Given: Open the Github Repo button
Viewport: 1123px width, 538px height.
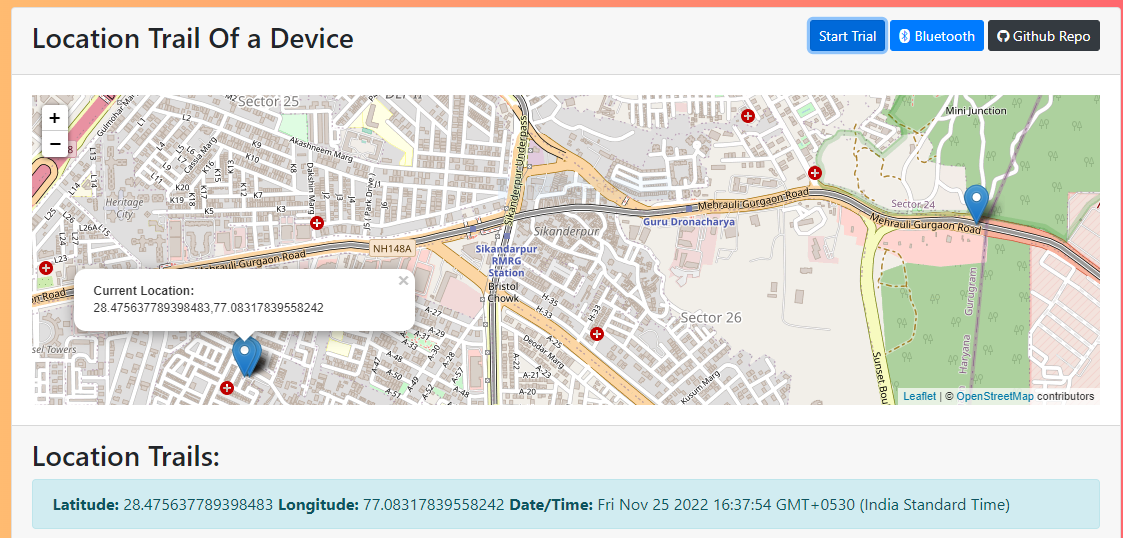Looking at the screenshot, I should click(1043, 36).
